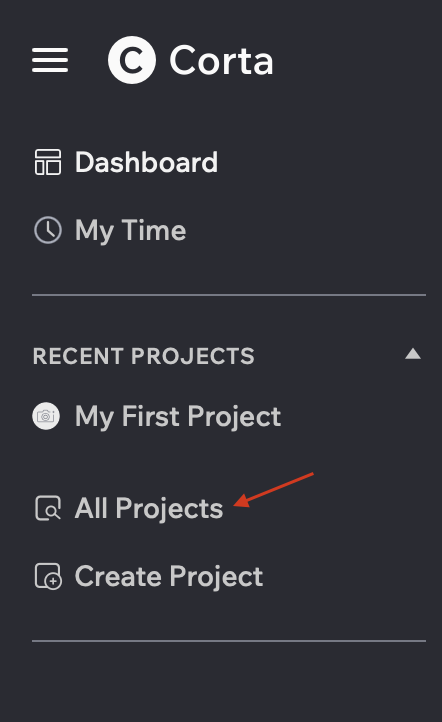Open the Dashboard page
Viewport: 442px width, 722px height.
[x=146, y=162]
